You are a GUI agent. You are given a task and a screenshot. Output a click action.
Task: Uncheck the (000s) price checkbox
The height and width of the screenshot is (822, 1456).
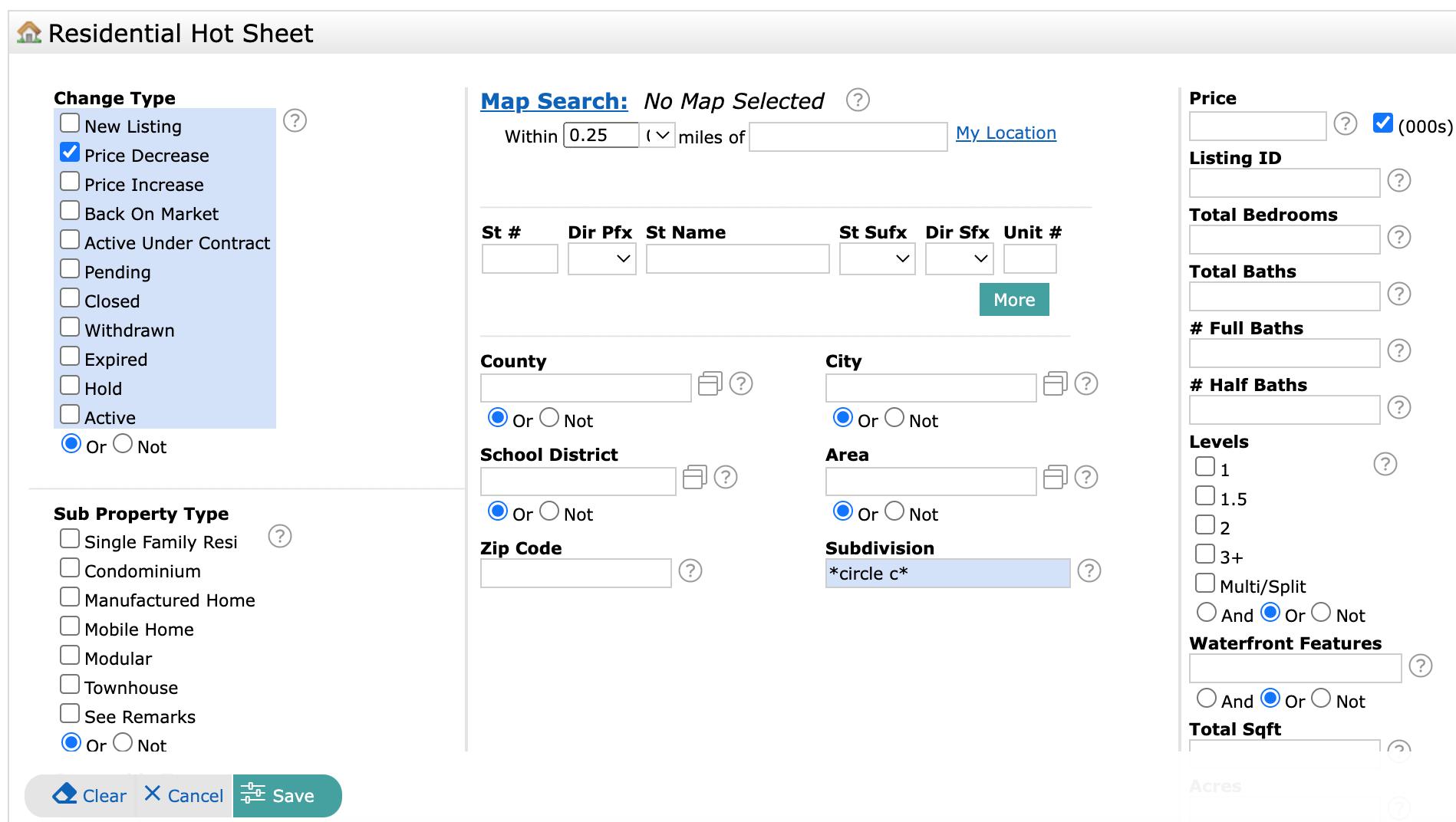coord(1382,123)
